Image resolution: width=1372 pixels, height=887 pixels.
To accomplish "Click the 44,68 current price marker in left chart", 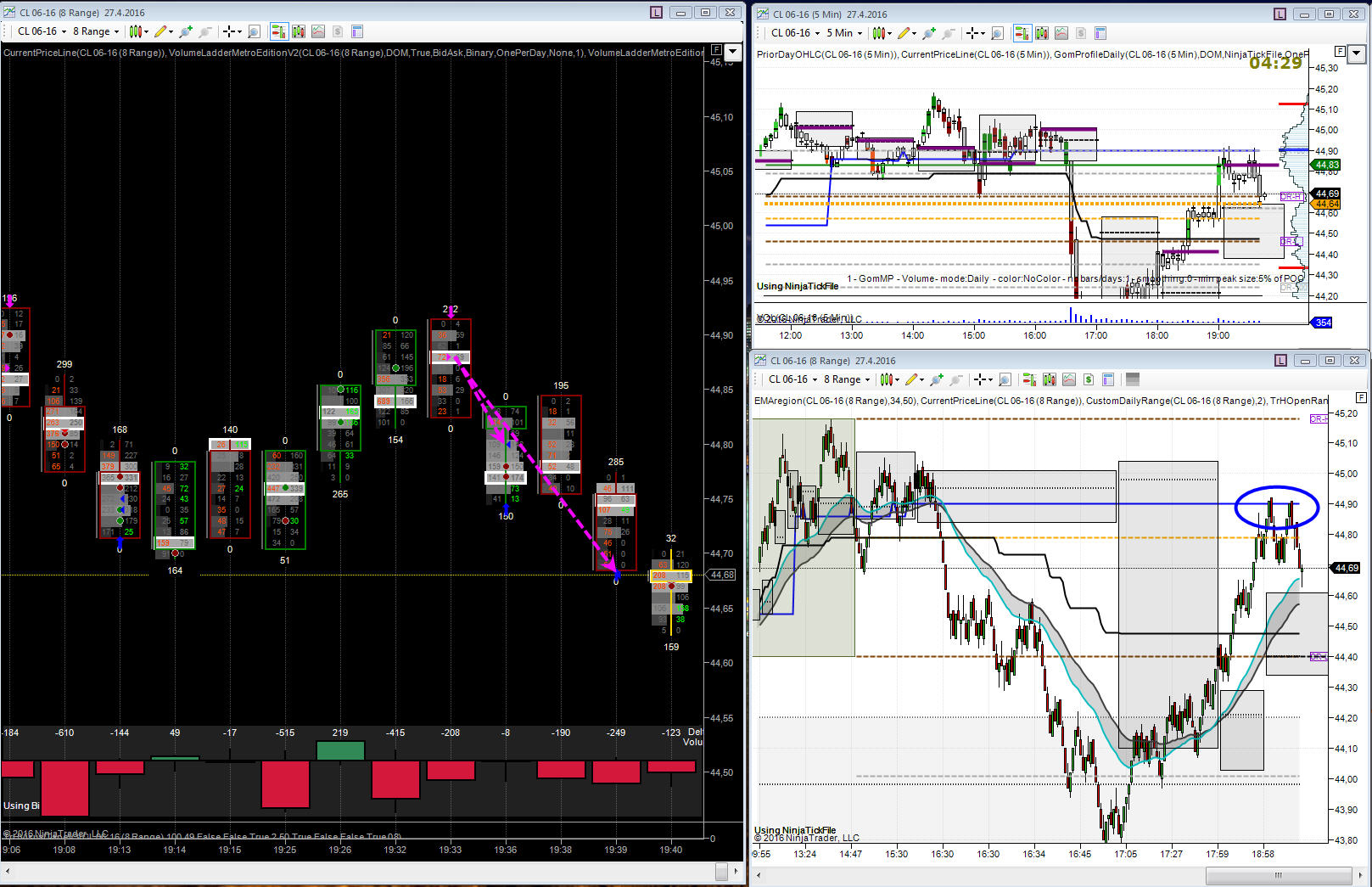I will (x=722, y=575).
